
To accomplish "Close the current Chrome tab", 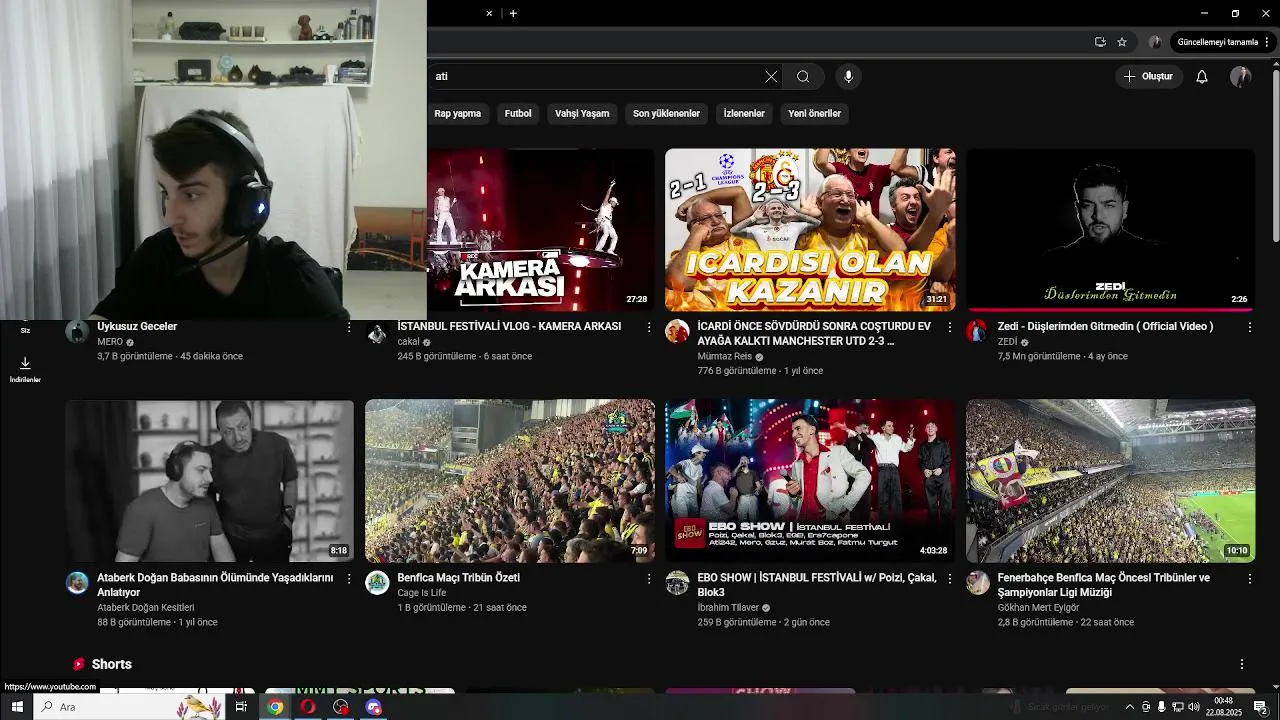I will click(x=489, y=13).
